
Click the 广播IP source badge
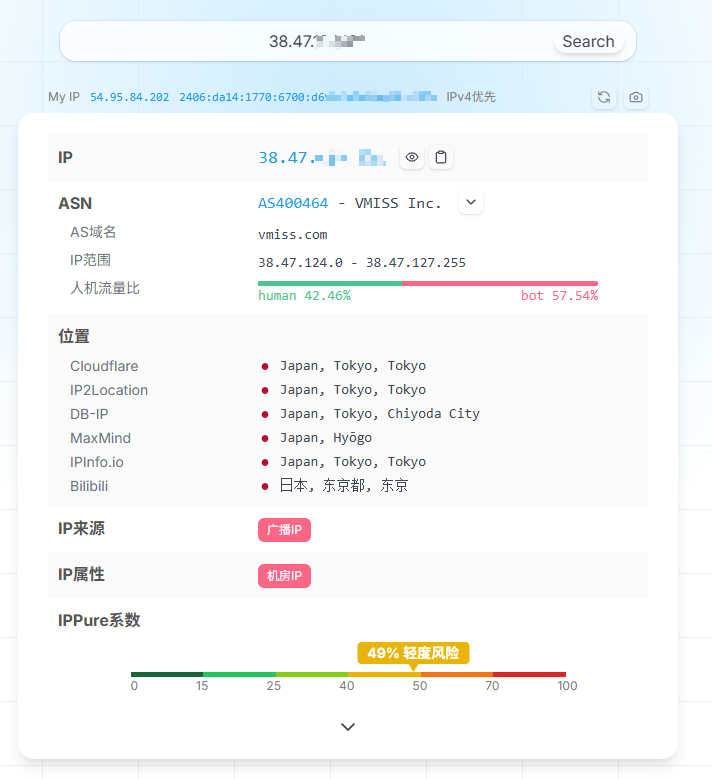[284, 530]
